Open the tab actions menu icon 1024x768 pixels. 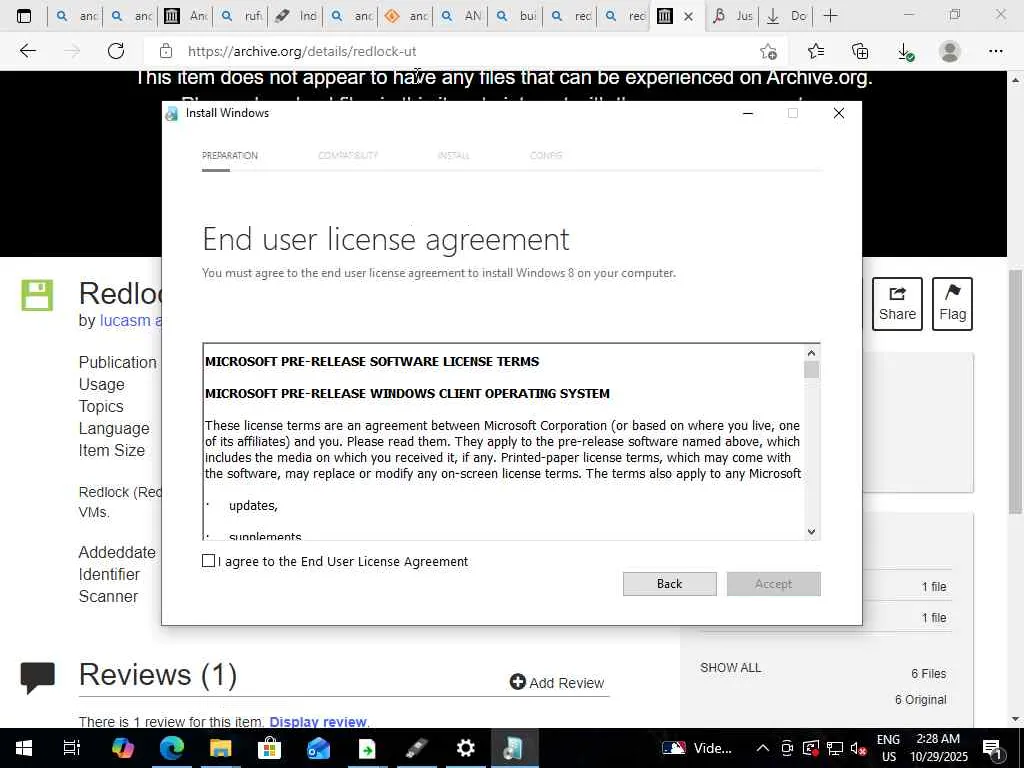tap(24, 16)
